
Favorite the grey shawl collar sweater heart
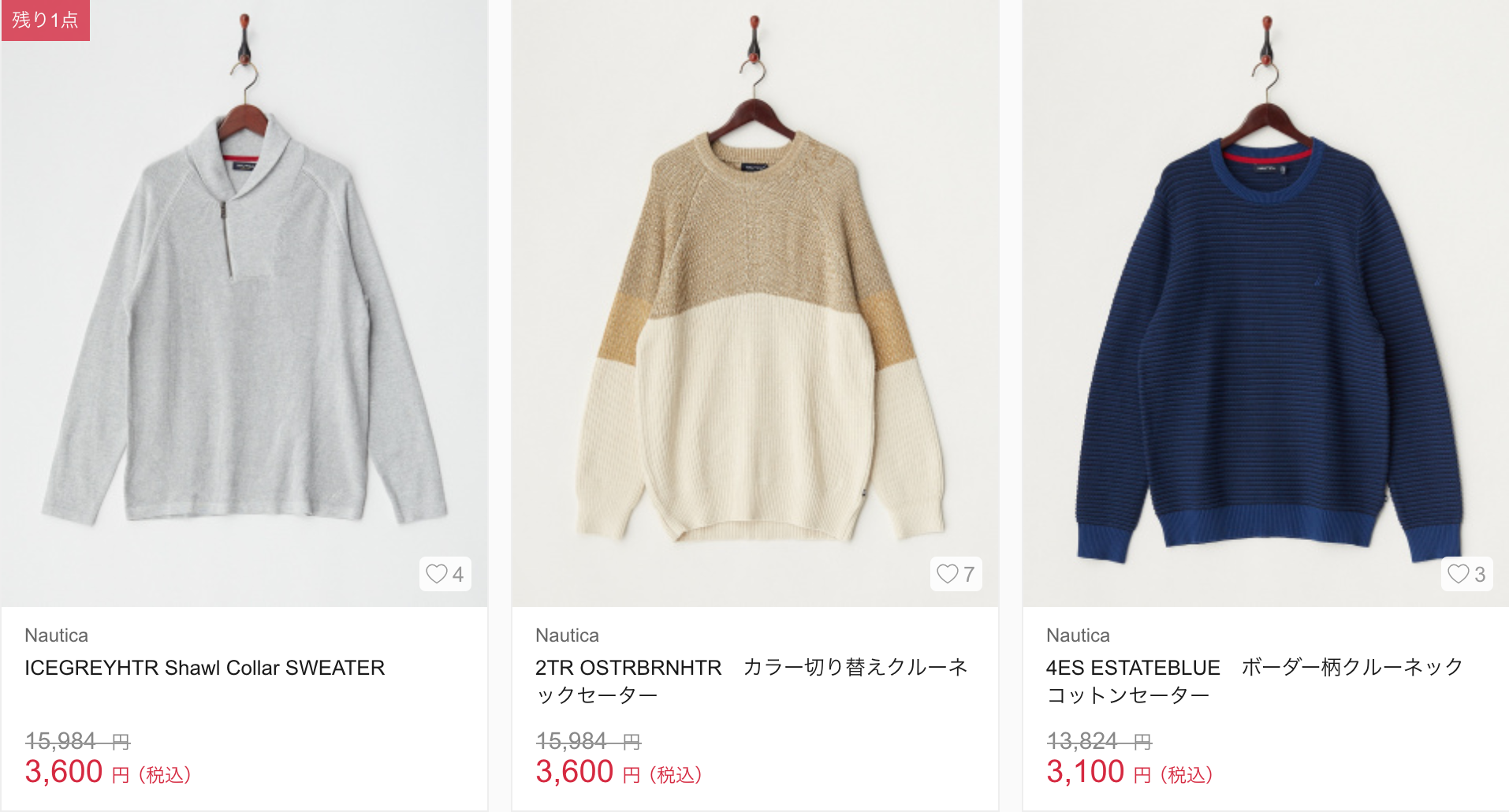(437, 574)
